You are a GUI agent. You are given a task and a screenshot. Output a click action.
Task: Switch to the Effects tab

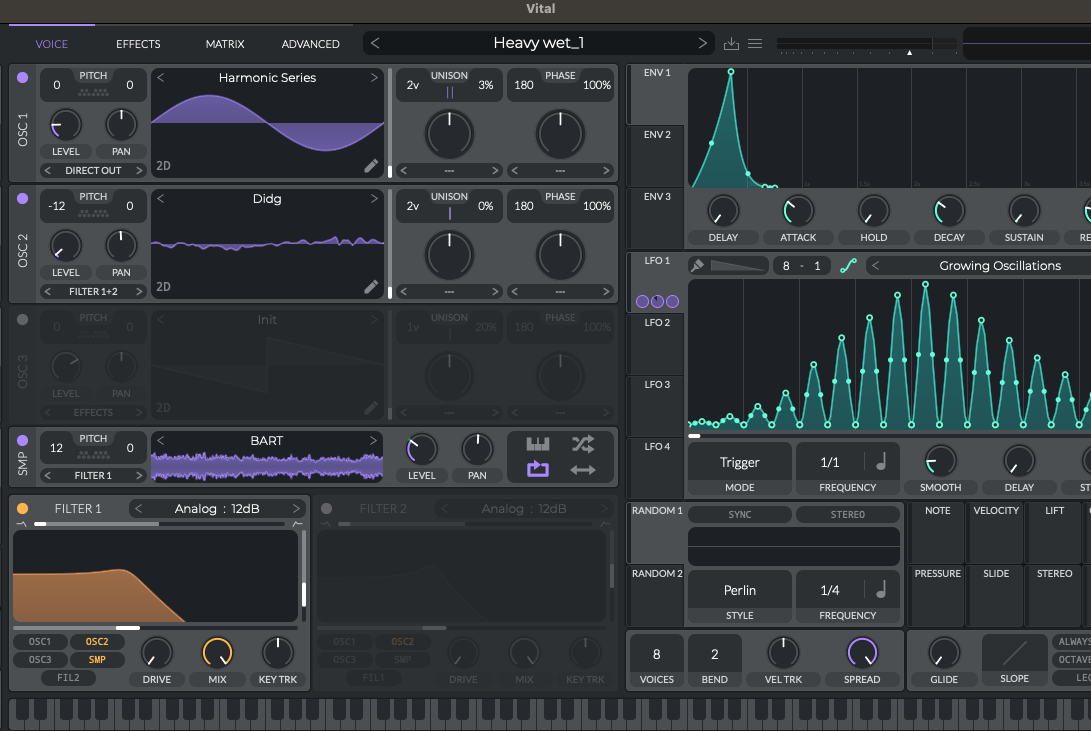pyautogui.click(x=138, y=44)
